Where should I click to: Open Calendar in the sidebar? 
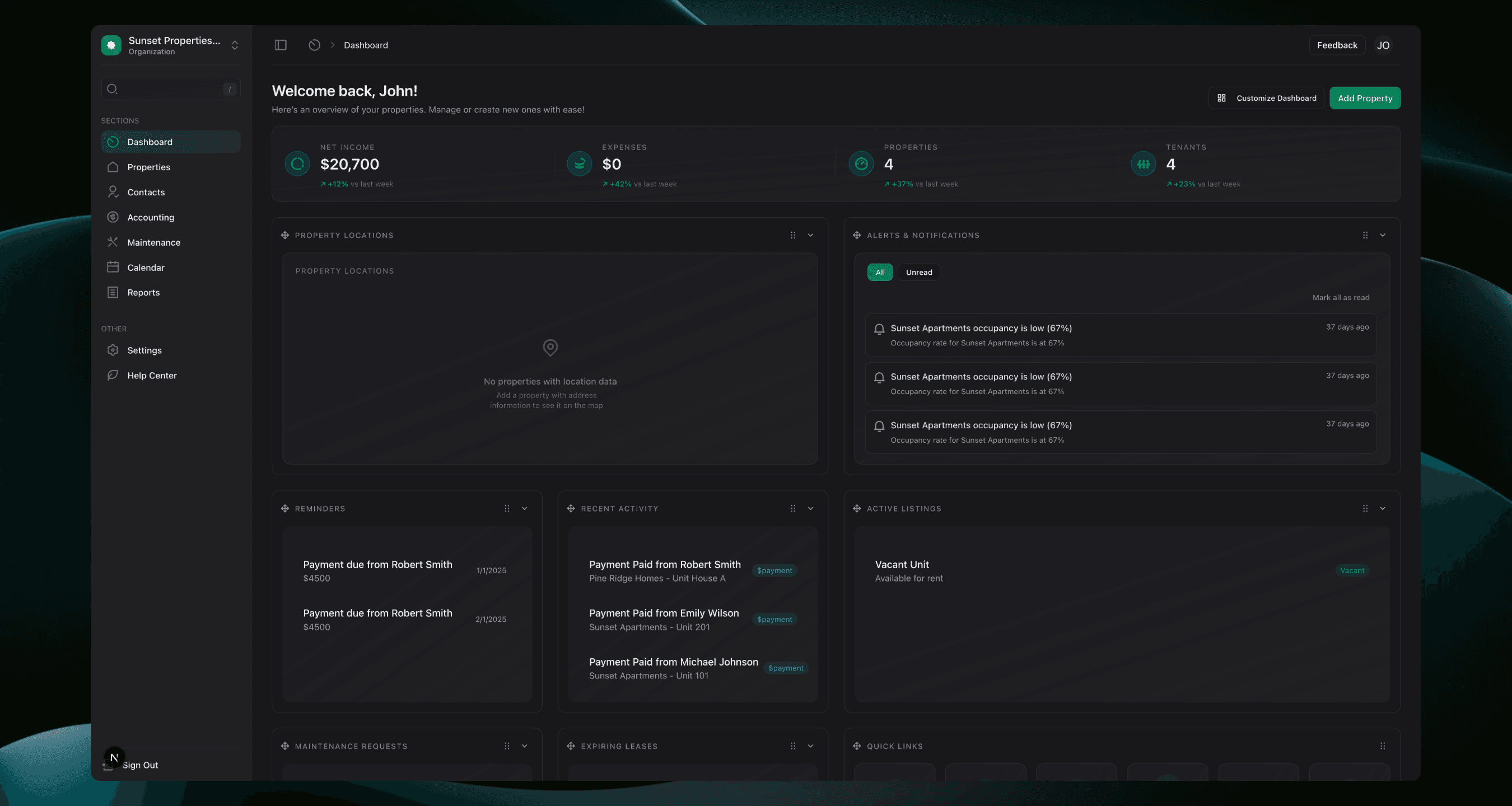171,268
